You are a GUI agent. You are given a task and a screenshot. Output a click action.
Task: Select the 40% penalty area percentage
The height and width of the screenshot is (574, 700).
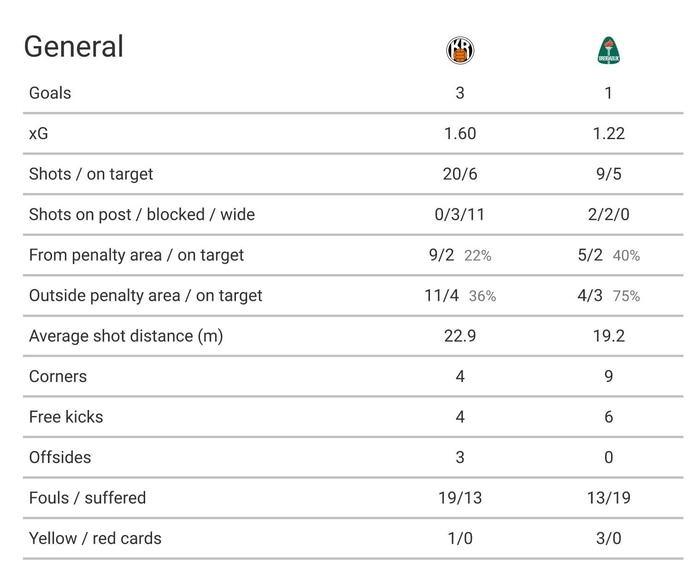[x=626, y=256]
